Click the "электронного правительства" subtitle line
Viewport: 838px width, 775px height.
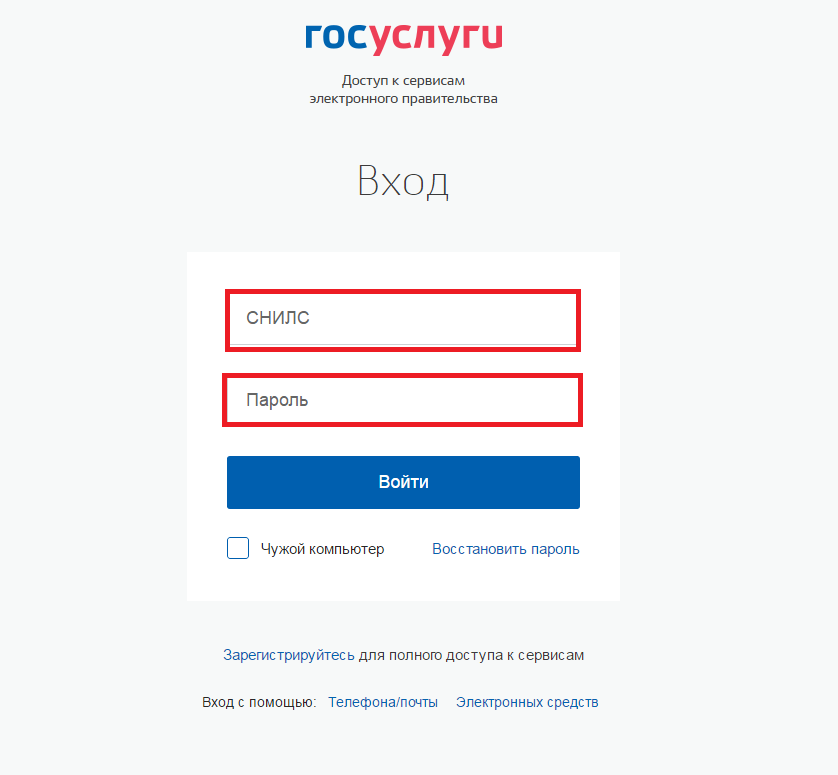pyautogui.click(x=404, y=99)
